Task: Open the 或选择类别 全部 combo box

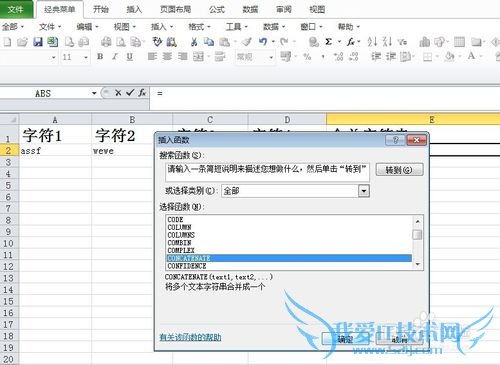Action: point(295,191)
